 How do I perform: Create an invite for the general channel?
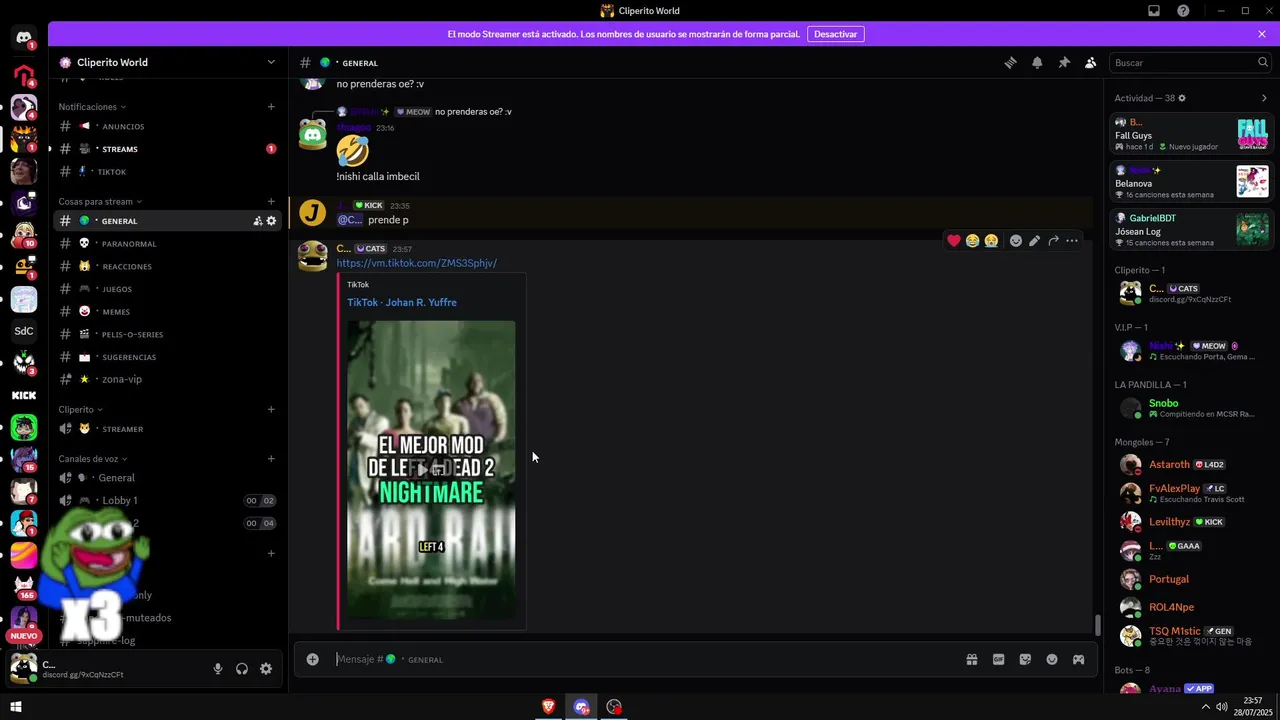click(x=257, y=221)
